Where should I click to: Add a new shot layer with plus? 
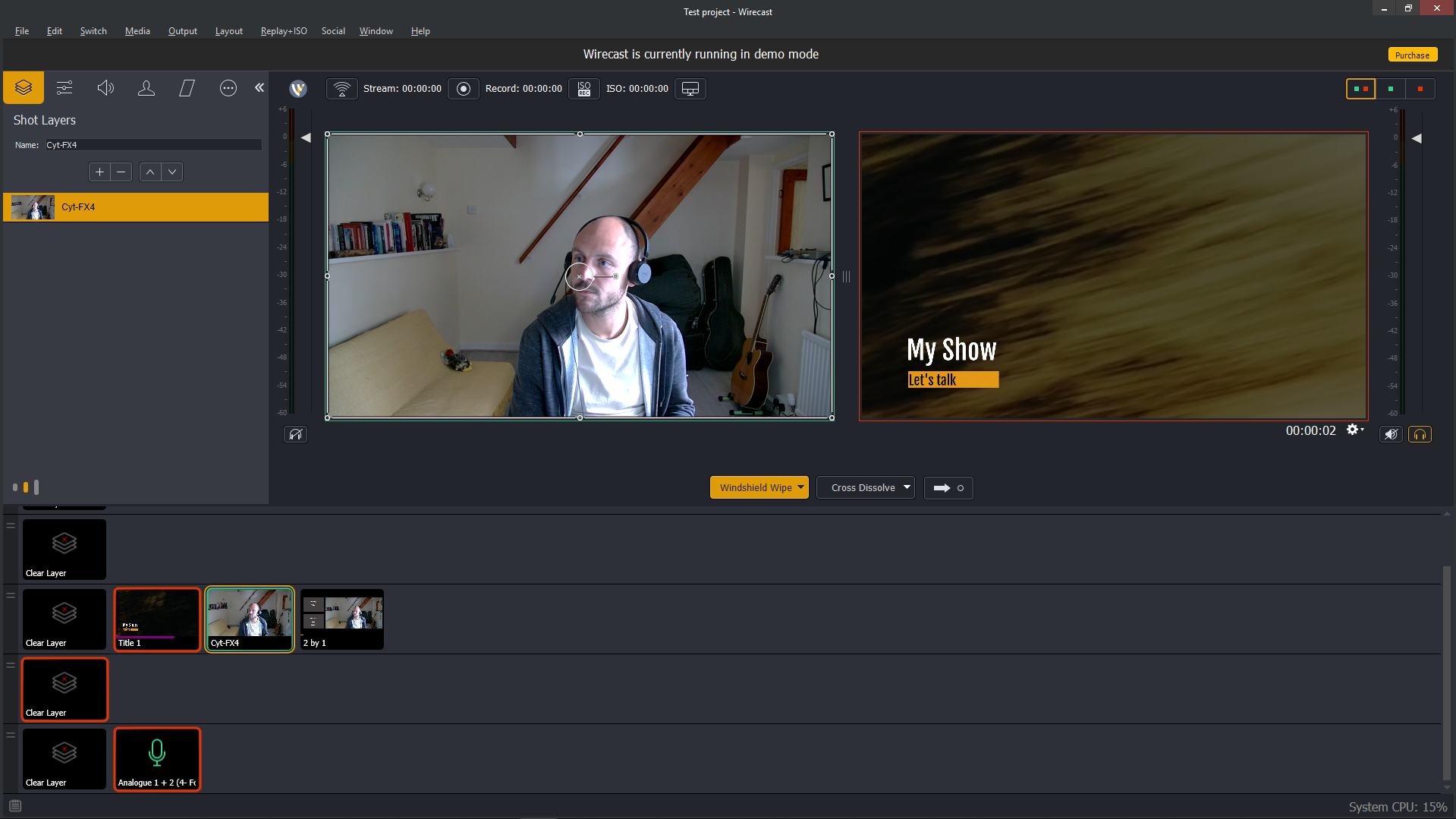(99, 172)
